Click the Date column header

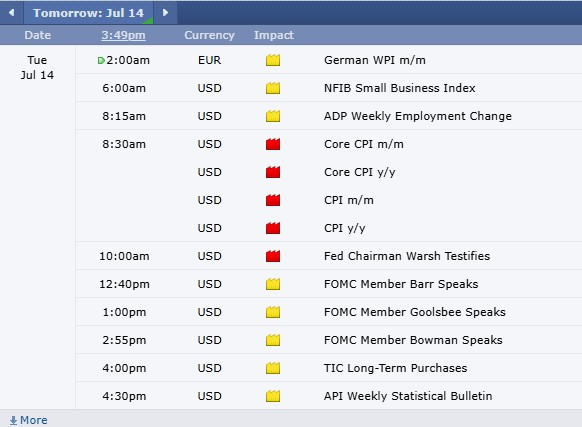click(x=37, y=35)
